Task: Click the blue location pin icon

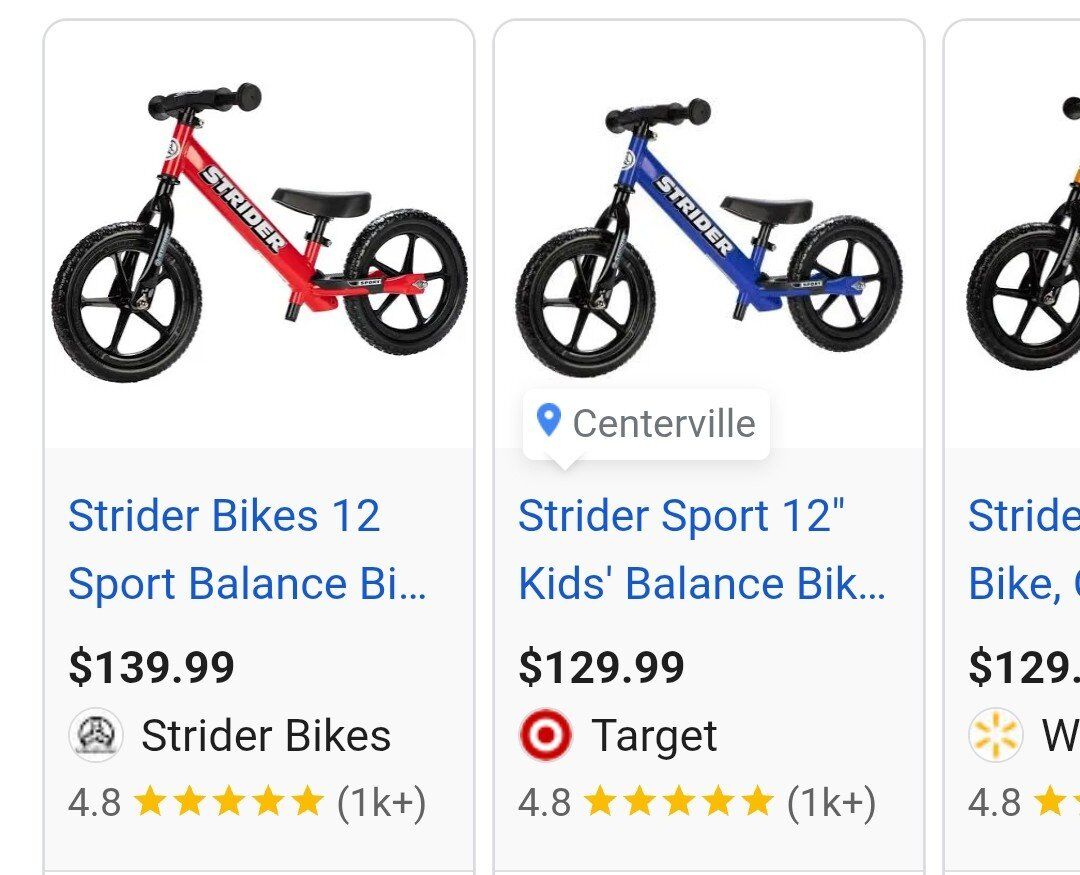Action: tap(548, 420)
